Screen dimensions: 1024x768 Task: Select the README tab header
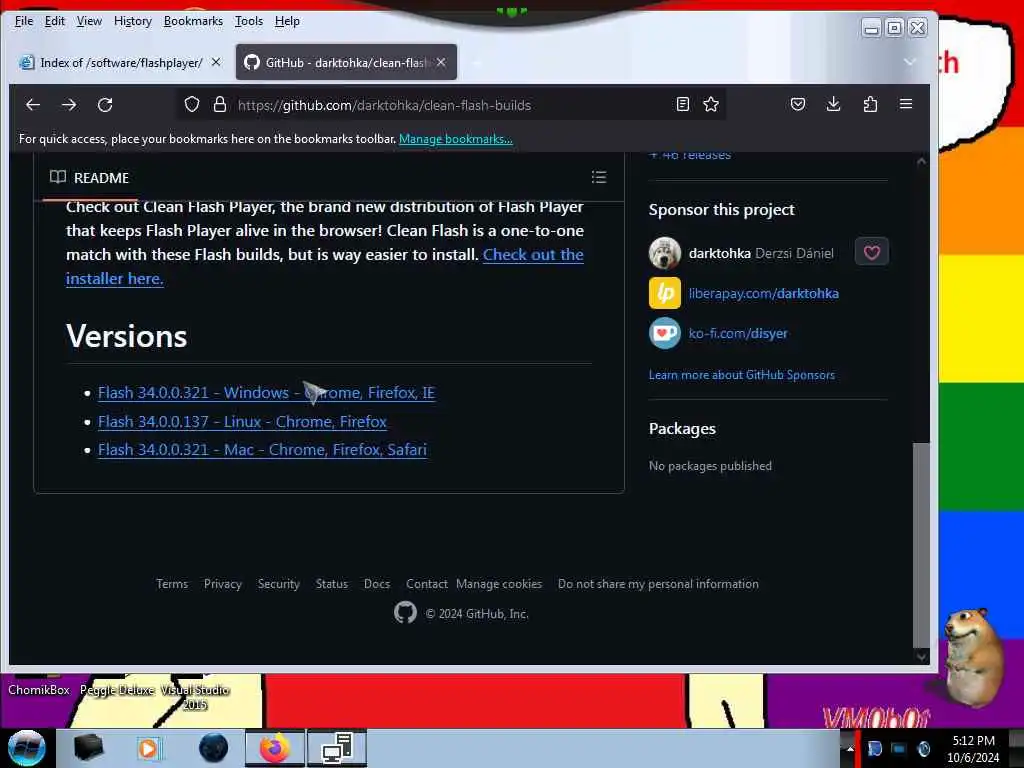coord(89,178)
